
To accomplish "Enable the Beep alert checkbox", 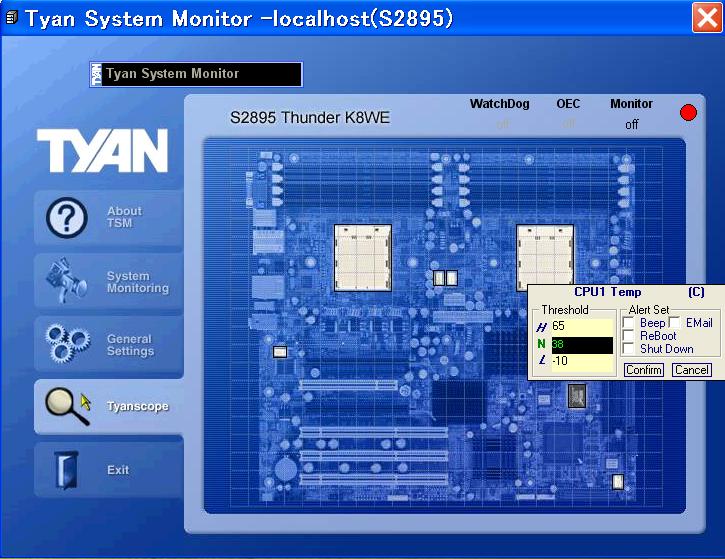I will [x=628, y=322].
